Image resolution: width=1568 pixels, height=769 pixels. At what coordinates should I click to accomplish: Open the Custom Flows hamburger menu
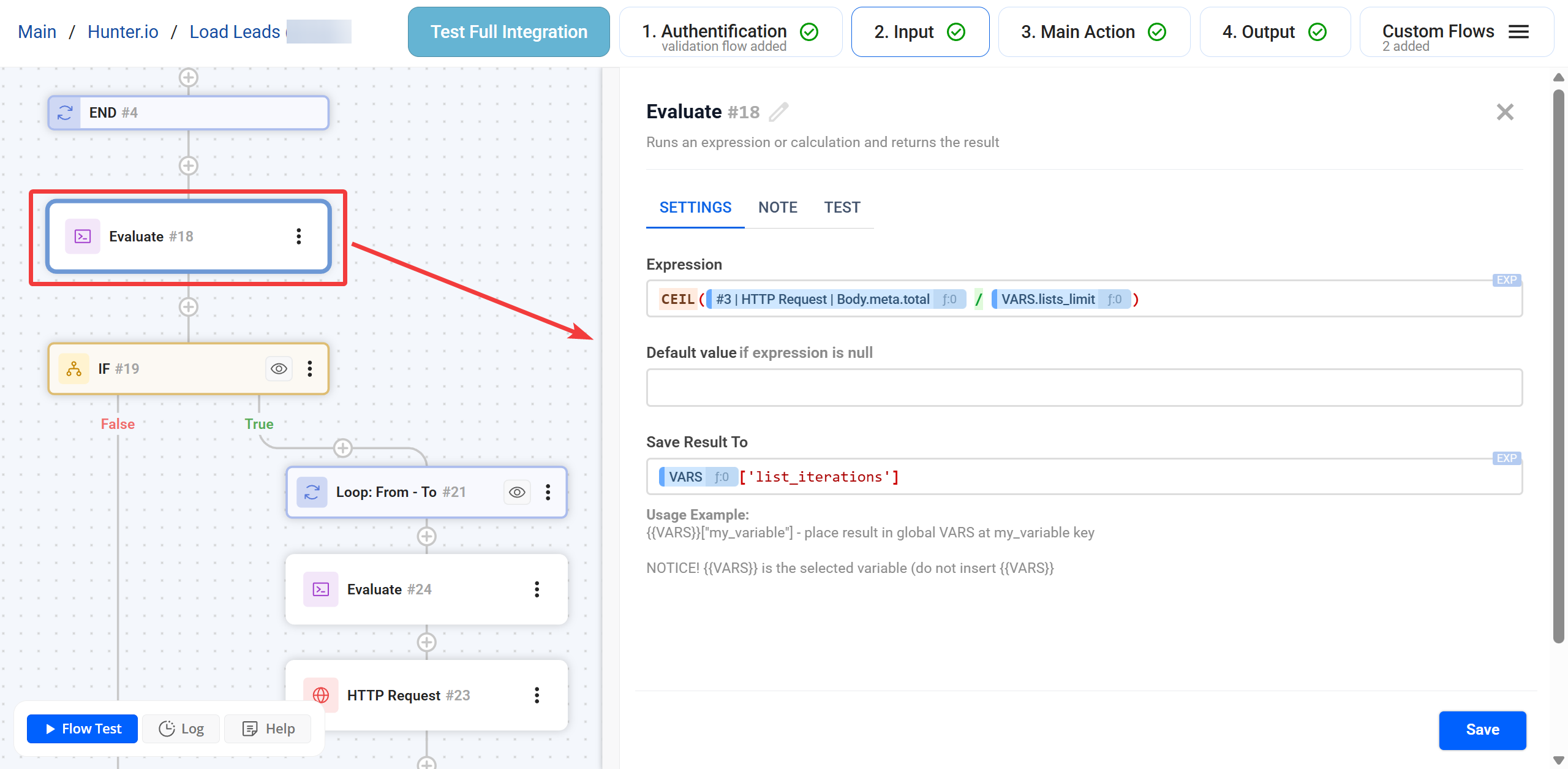point(1518,31)
